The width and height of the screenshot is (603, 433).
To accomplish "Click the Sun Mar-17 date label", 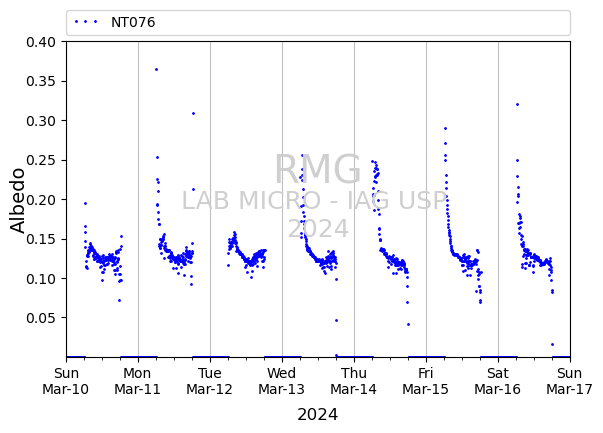I will point(570,381).
